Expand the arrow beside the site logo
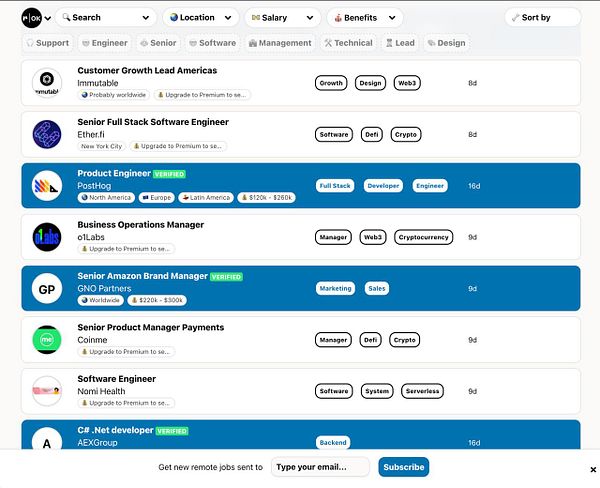This screenshot has width=600, height=488. tap(48, 18)
